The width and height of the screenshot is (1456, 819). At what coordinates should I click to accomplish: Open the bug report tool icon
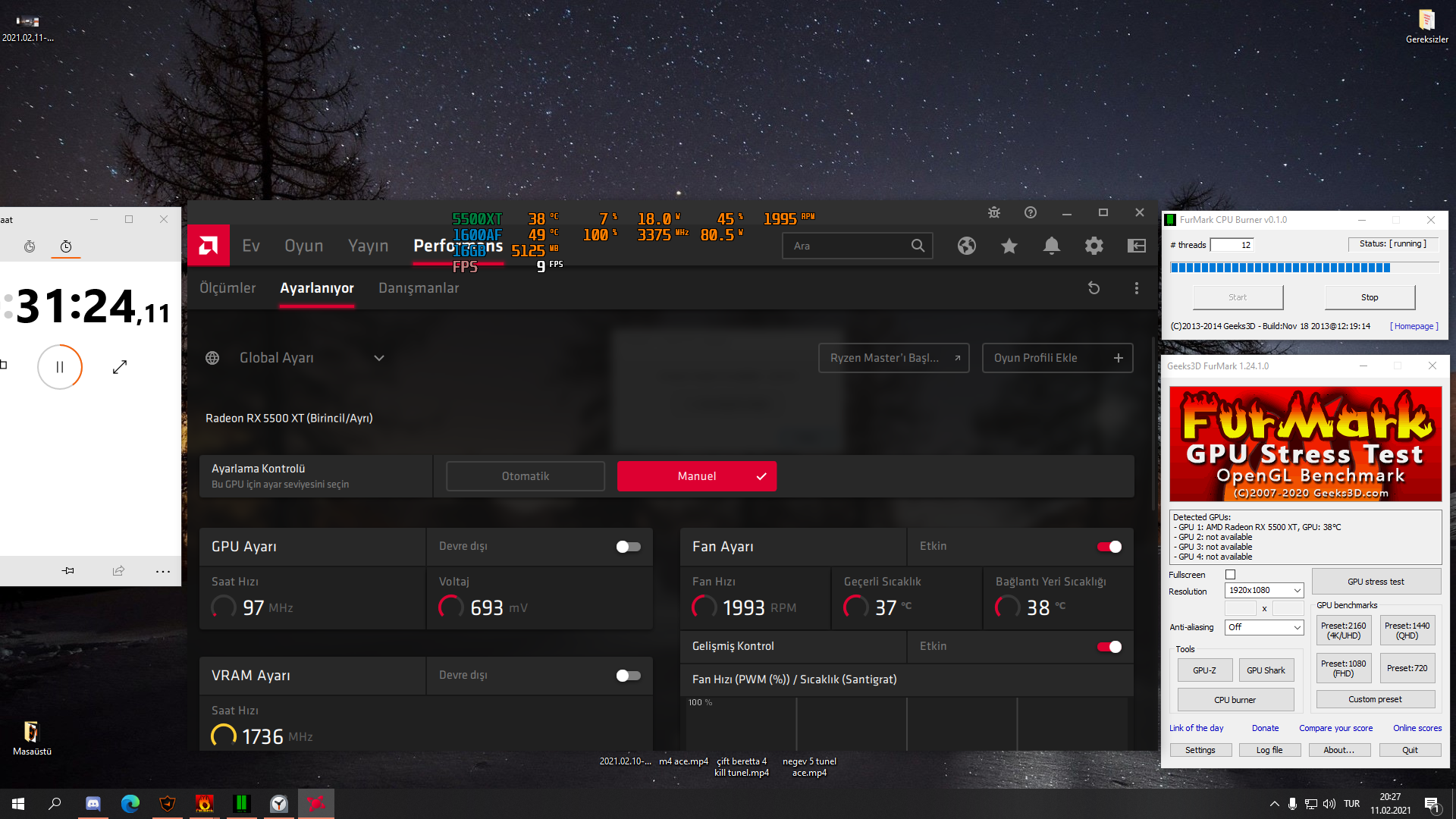pyautogui.click(x=993, y=213)
